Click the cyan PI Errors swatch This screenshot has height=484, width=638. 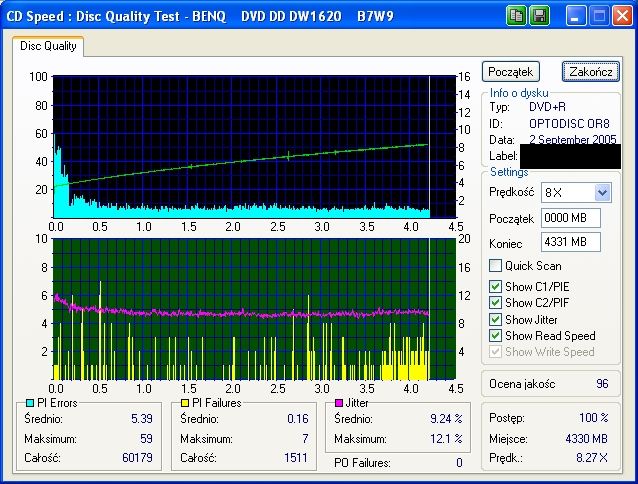coord(30,403)
